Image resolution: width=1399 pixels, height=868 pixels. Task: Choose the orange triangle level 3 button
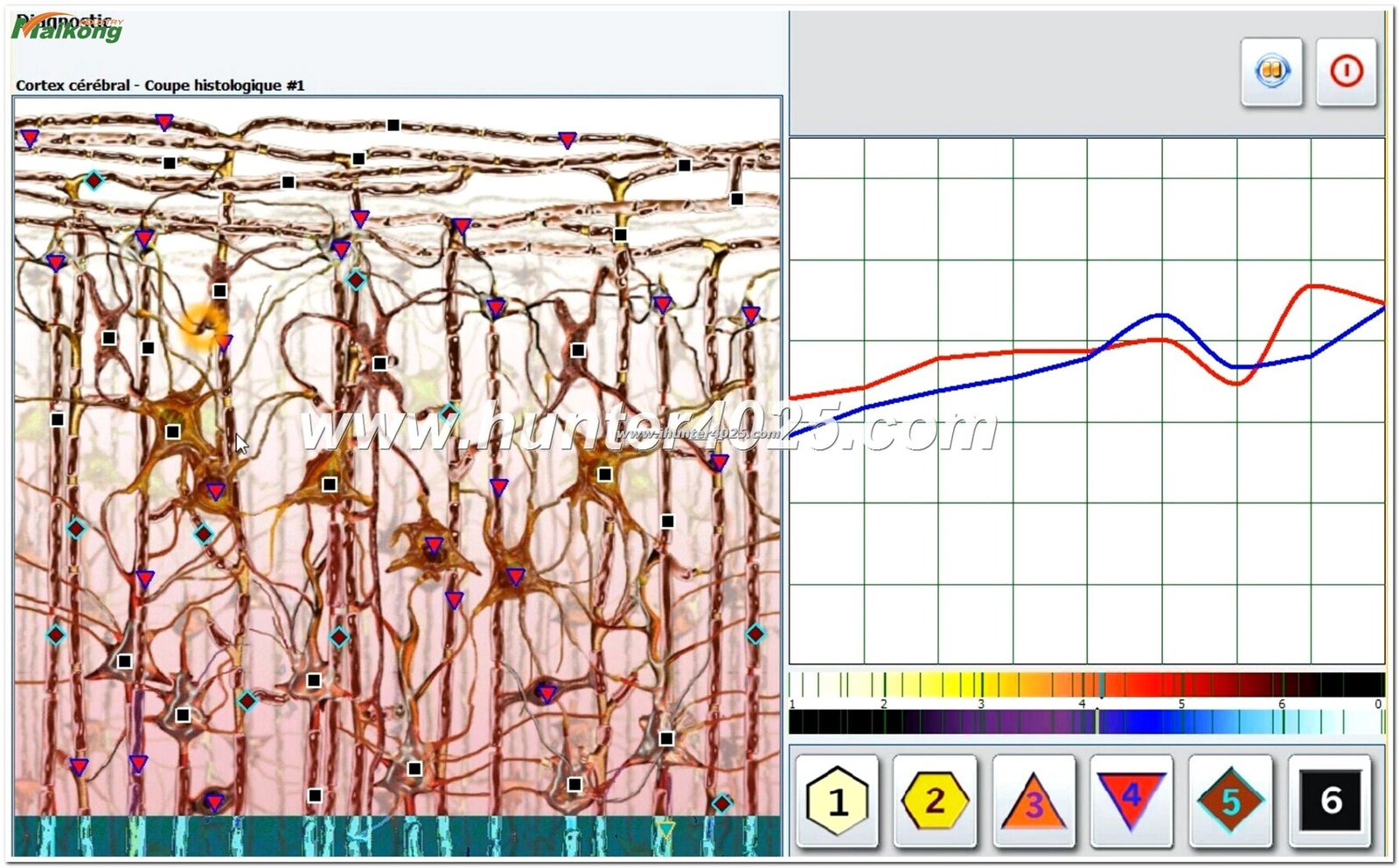pyautogui.click(x=1034, y=801)
